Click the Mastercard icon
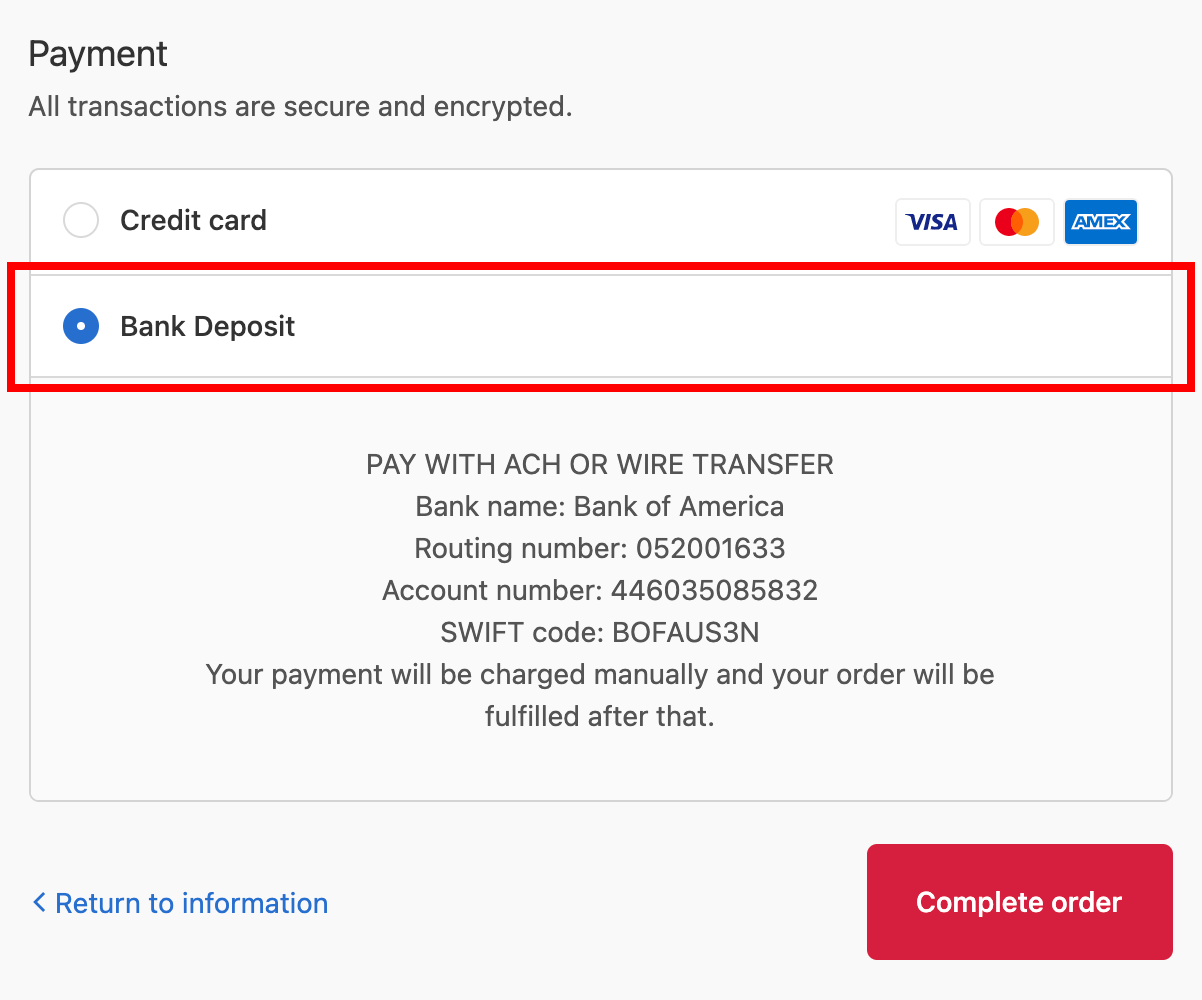1202x1000 pixels. tap(1016, 221)
